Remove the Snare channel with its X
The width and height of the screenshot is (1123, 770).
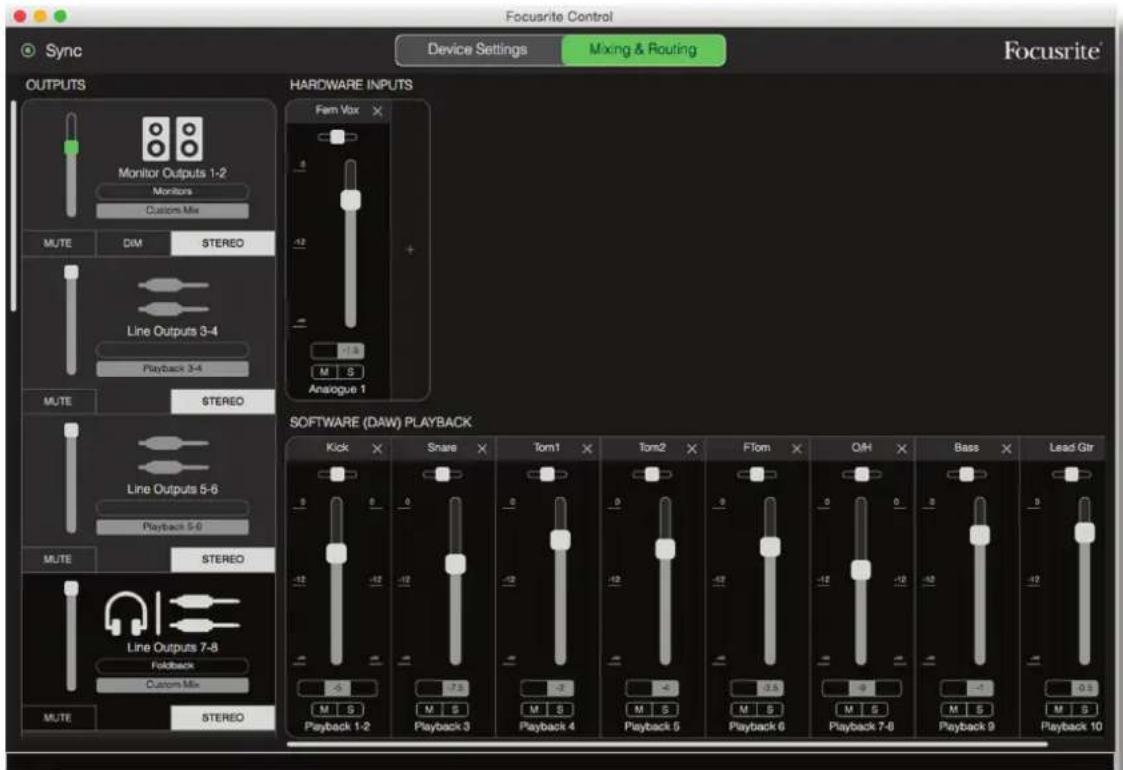tap(482, 448)
